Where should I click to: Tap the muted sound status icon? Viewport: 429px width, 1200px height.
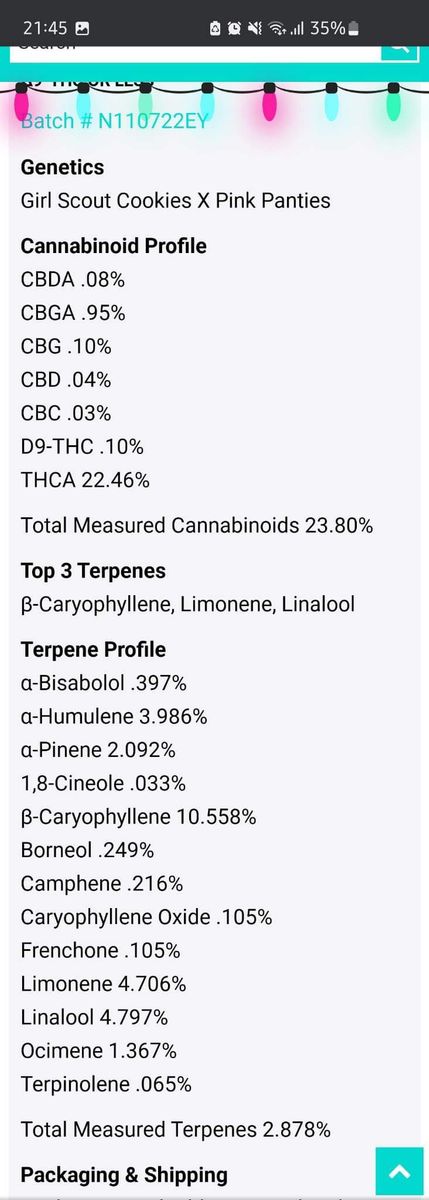255,28
